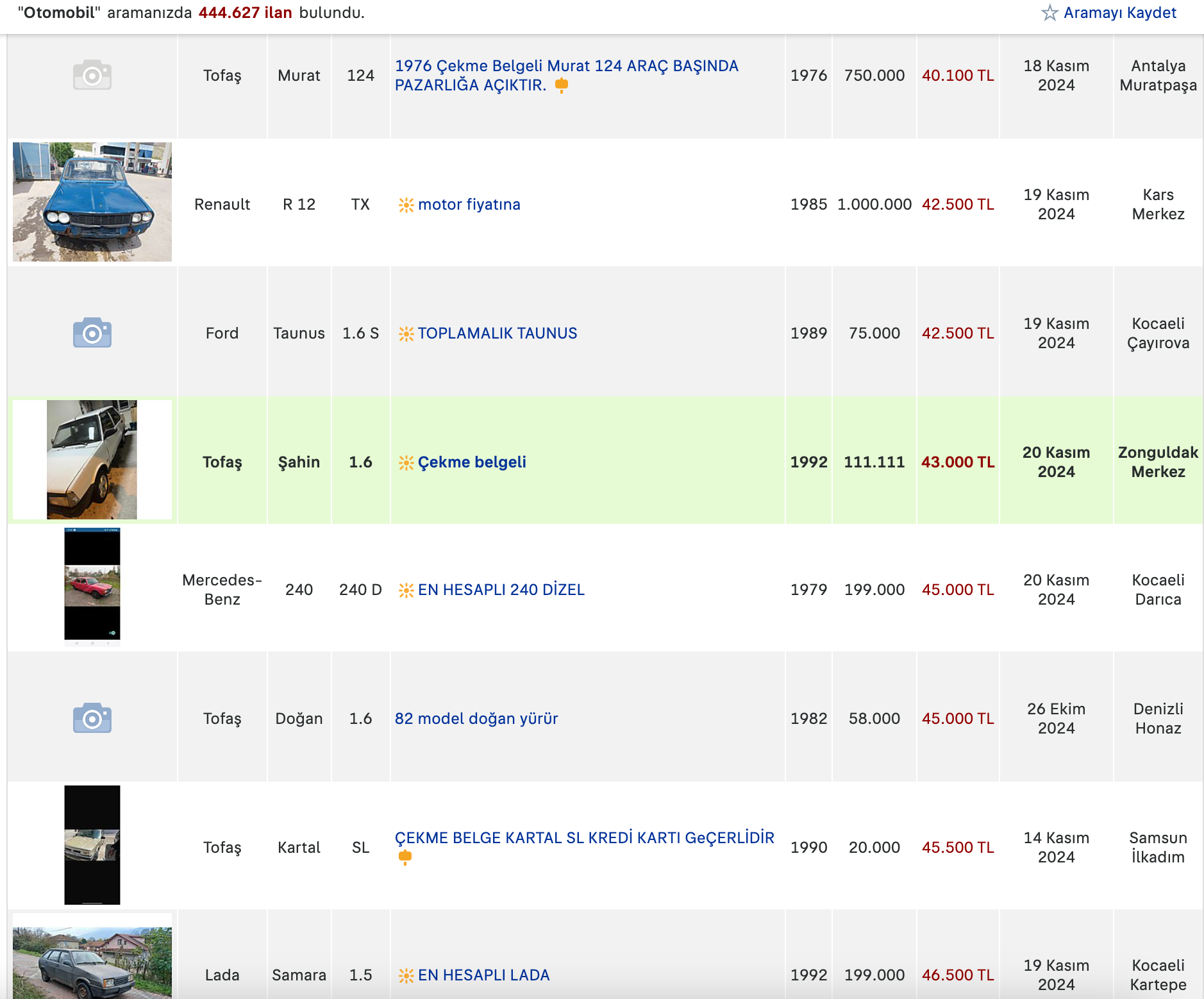The image size is (1204, 999).
Task: Click the sun badge beside Çekme belgeli
Action: (x=406, y=462)
